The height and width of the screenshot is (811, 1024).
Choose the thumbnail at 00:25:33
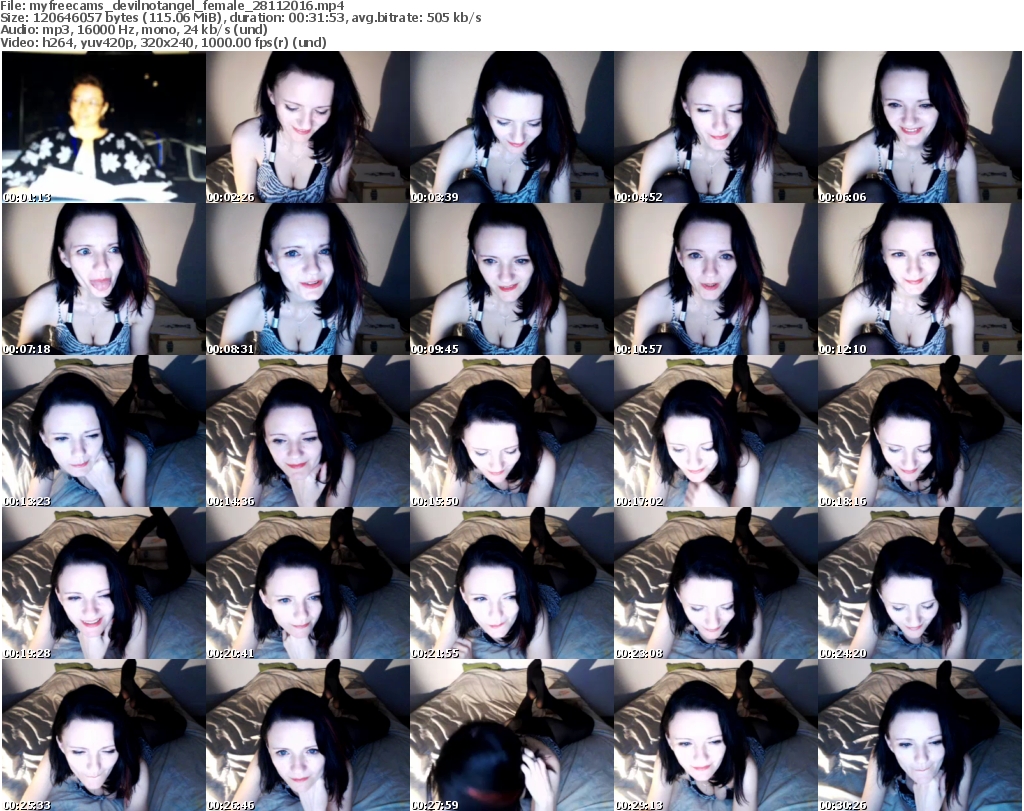coord(104,735)
